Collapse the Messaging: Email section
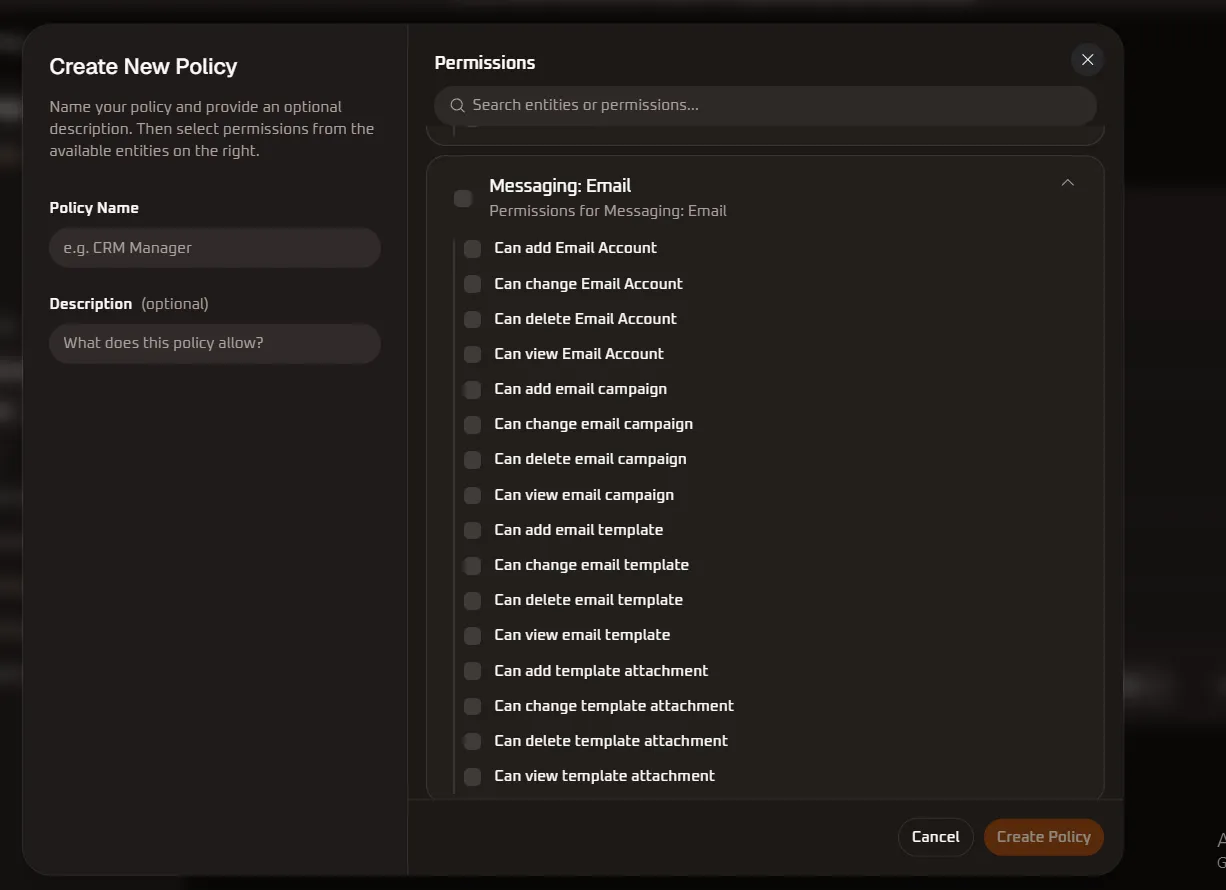Screen dimensions: 1226x890 coord(1067,183)
